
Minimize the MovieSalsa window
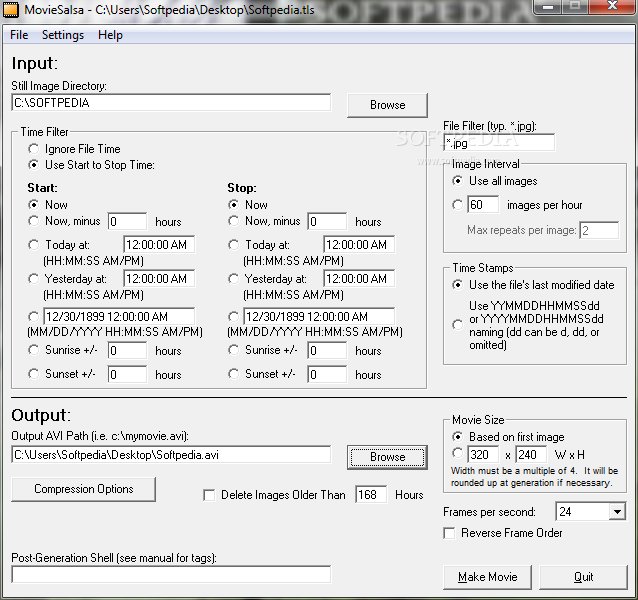tap(548, 6)
